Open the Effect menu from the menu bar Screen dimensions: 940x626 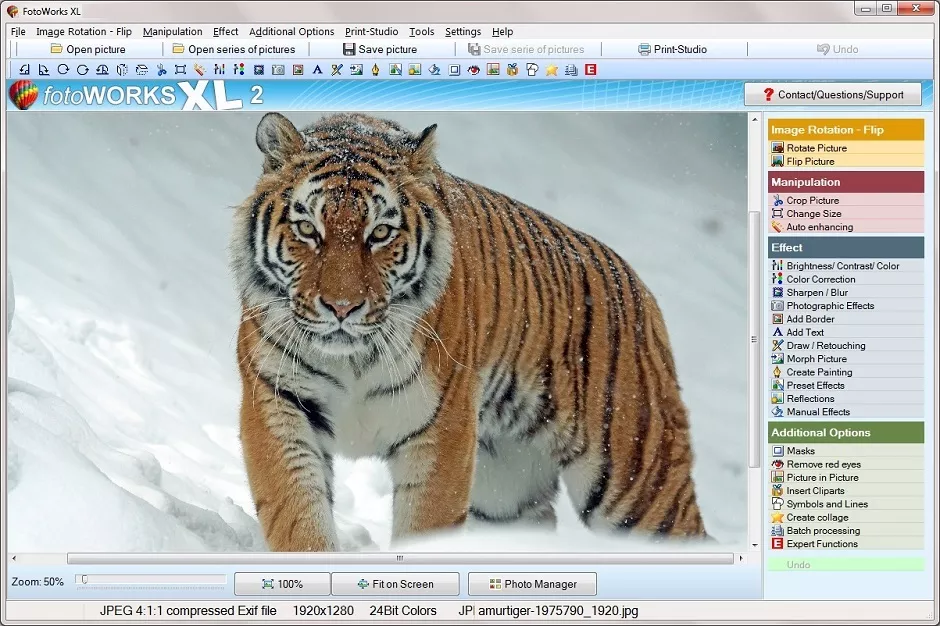point(225,31)
